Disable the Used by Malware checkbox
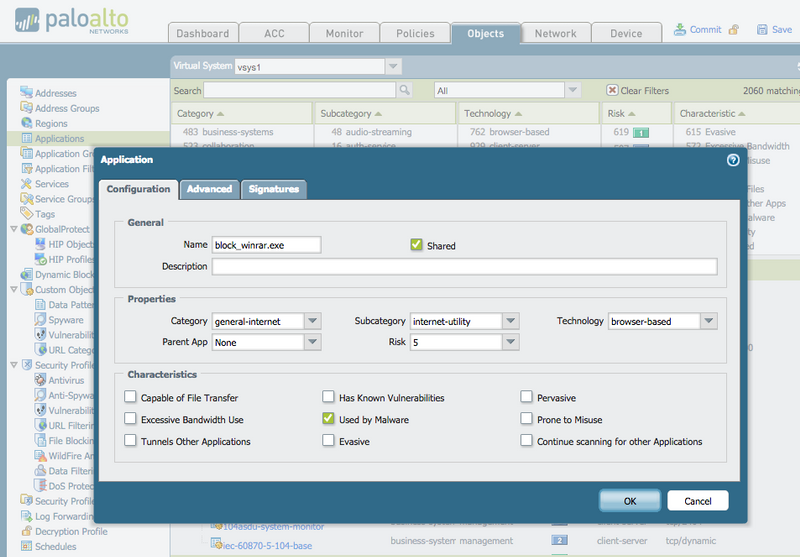The width and height of the screenshot is (800, 557). tap(328, 420)
